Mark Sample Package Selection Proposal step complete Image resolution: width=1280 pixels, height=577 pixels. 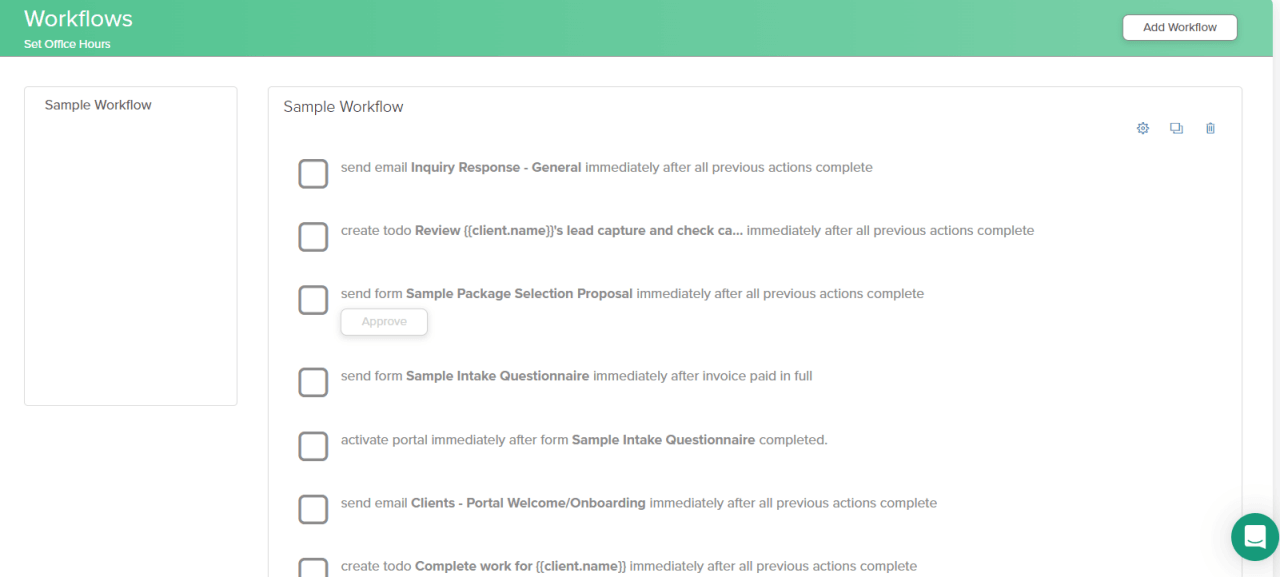pos(313,299)
